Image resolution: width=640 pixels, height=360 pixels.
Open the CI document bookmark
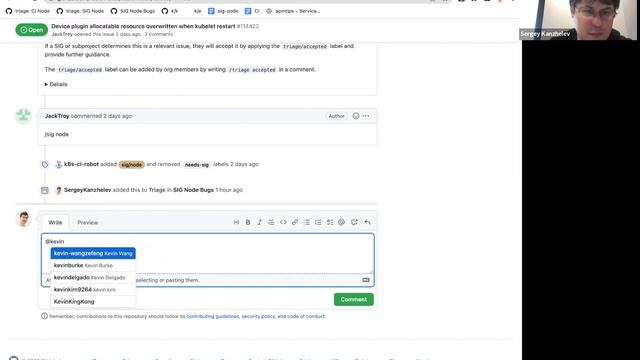[x=252, y=11]
